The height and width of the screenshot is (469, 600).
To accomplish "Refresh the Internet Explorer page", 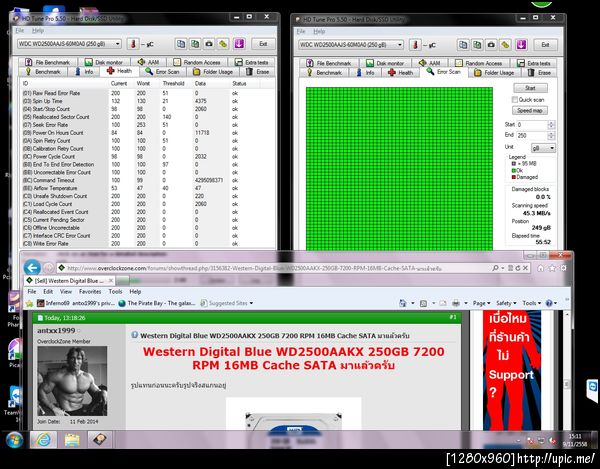I will [x=518, y=268].
